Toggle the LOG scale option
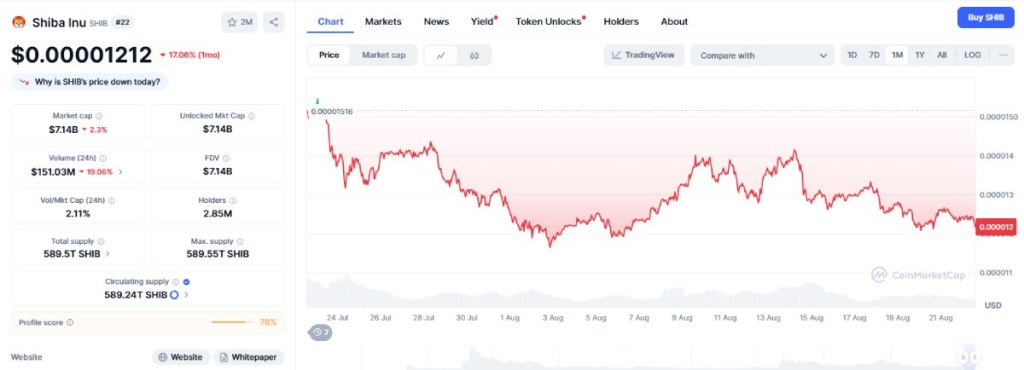This screenshot has height=370, width=1024. (x=972, y=55)
